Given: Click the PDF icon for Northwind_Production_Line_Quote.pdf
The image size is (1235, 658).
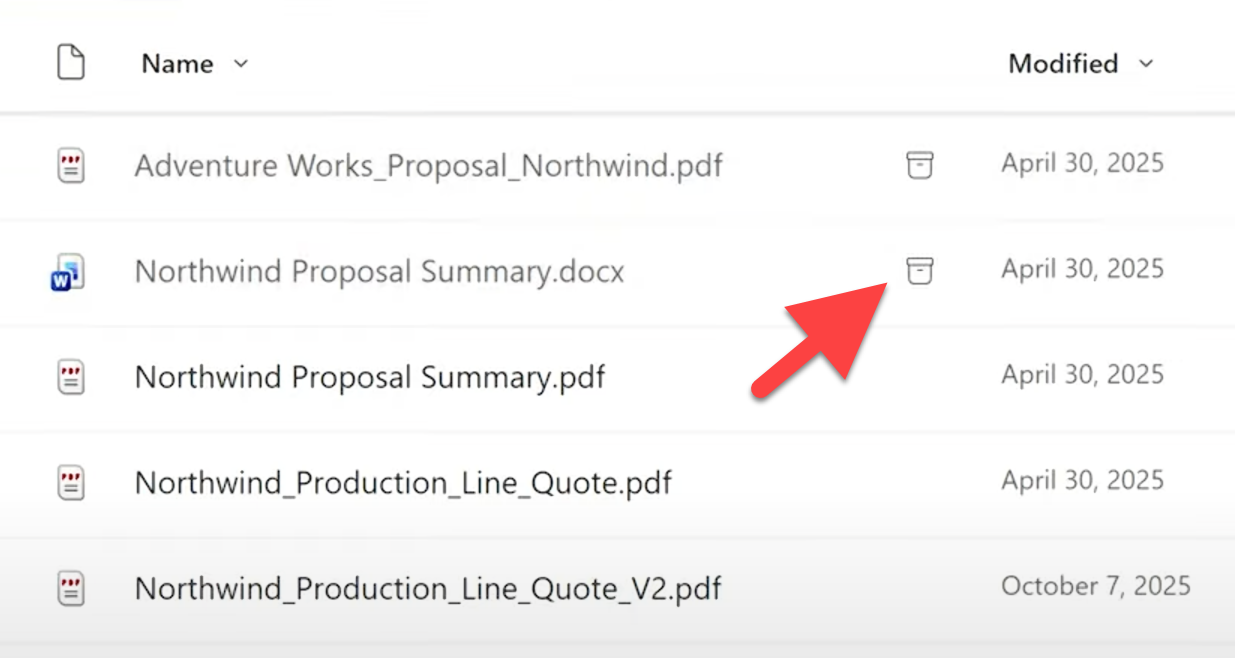Looking at the screenshot, I should (x=71, y=482).
